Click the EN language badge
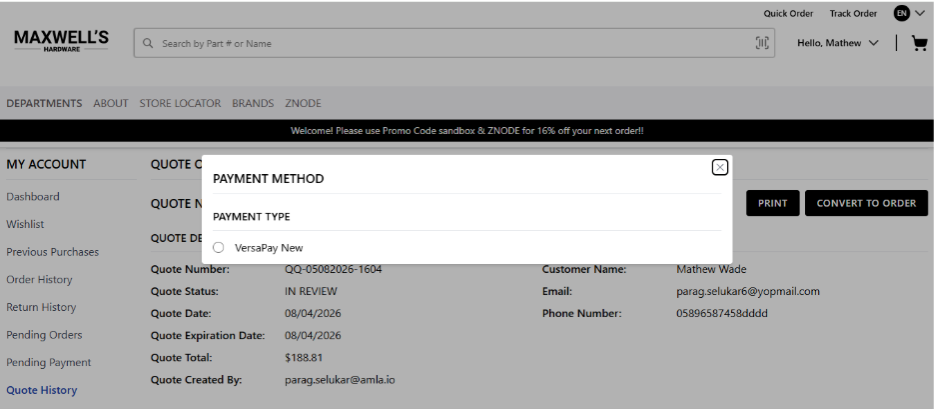The image size is (936, 409). [901, 13]
